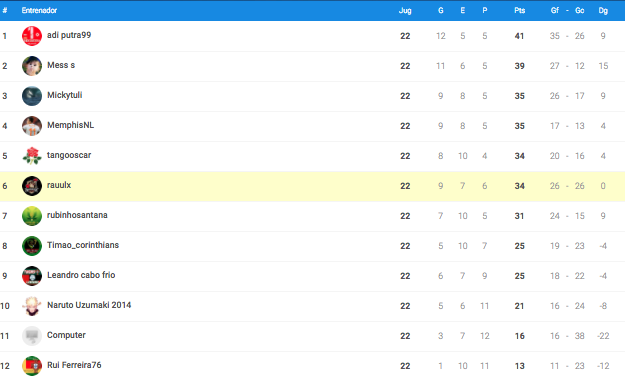Click MemphisNL's orange jersey avatar
The width and height of the screenshot is (625, 381).
pyautogui.click(x=32, y=126)
